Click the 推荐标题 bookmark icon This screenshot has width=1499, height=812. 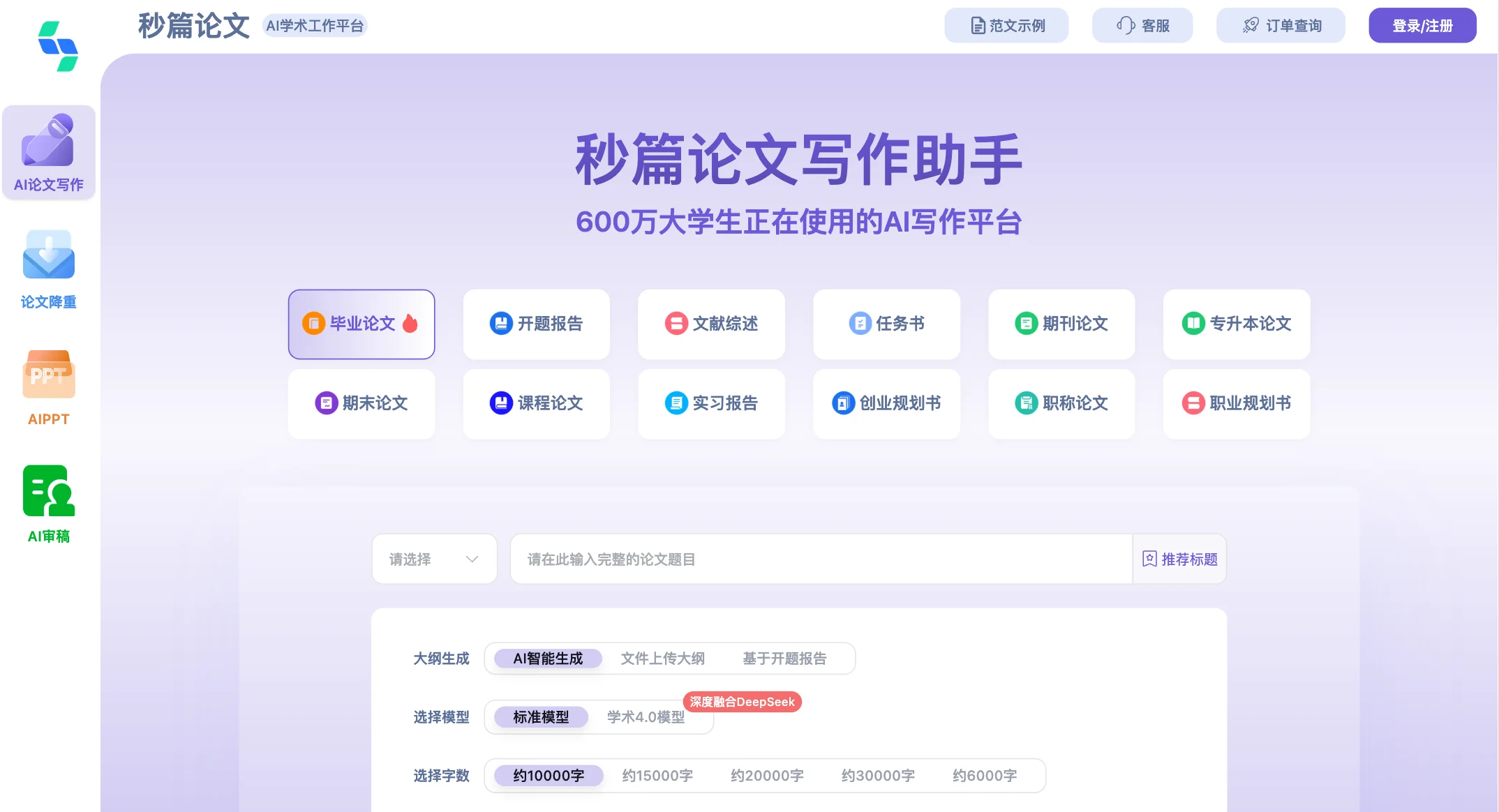click(x=1148, y=558)
